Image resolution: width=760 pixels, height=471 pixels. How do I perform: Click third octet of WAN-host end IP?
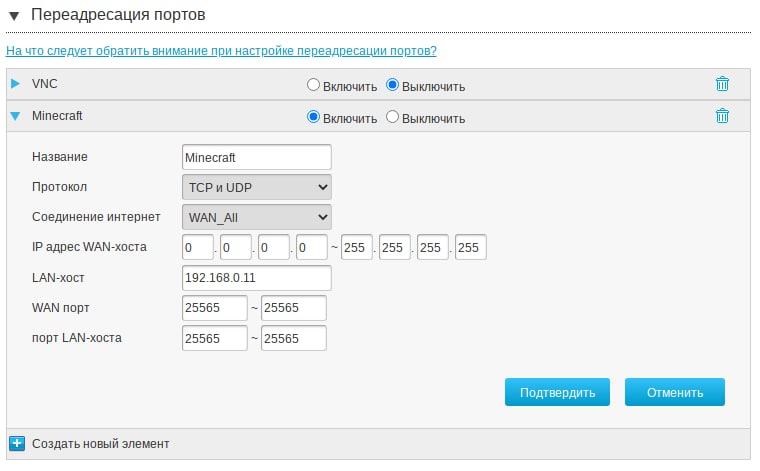(x=433, y=247)
